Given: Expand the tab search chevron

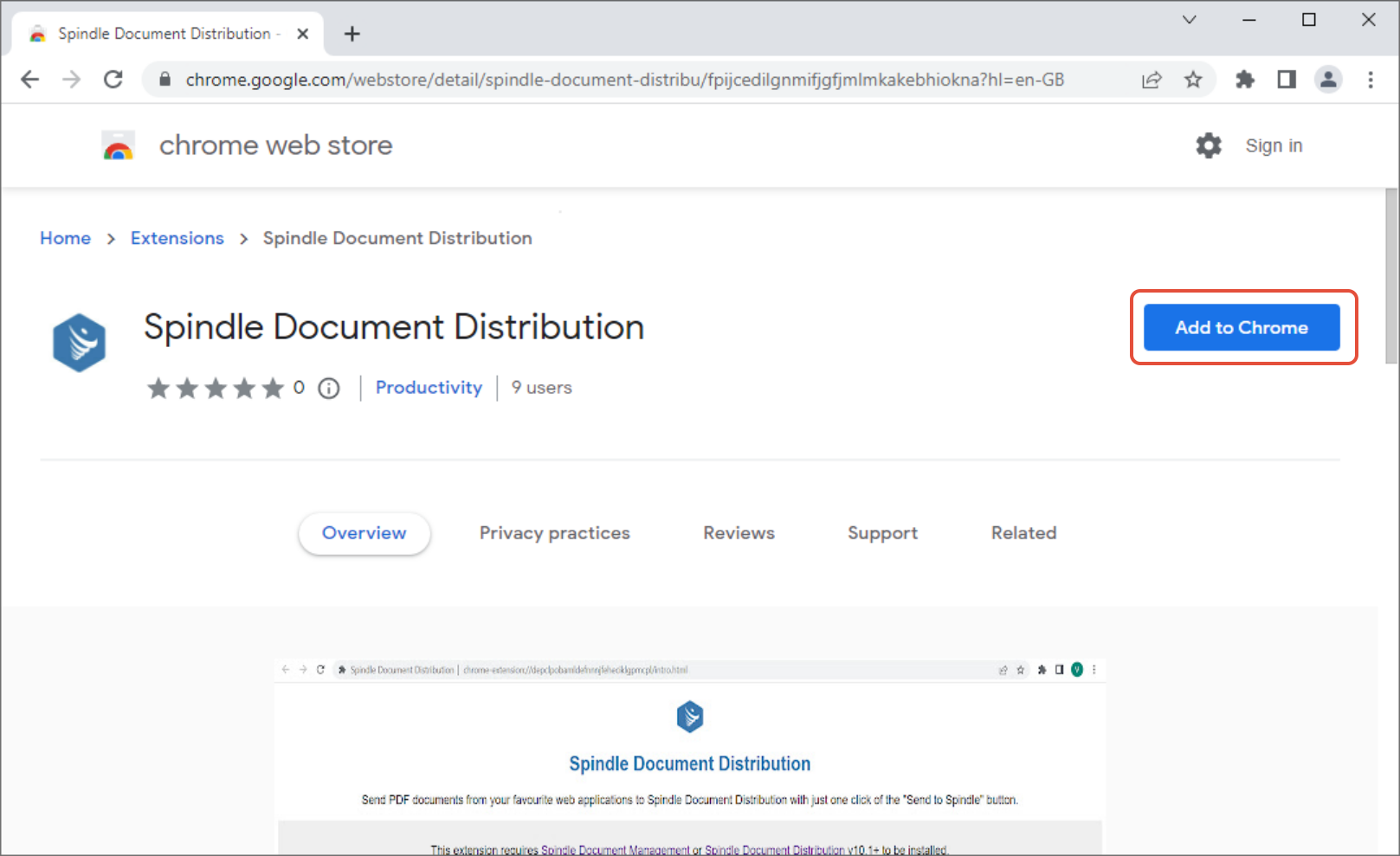Looking at the screenshot, I should [1190, 19].
